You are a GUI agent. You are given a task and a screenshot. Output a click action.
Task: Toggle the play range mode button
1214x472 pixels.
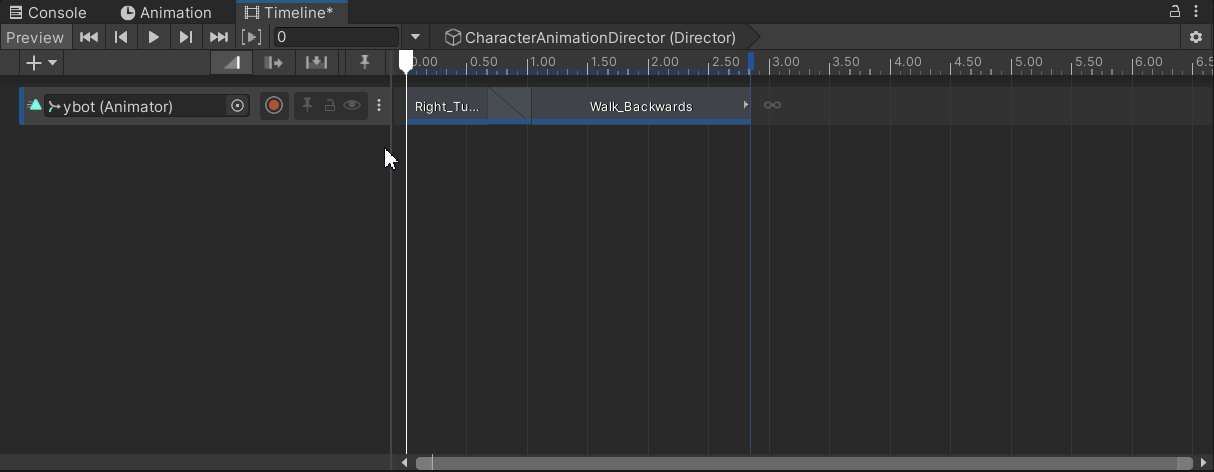pyautogui.click(x=252, y=37)
